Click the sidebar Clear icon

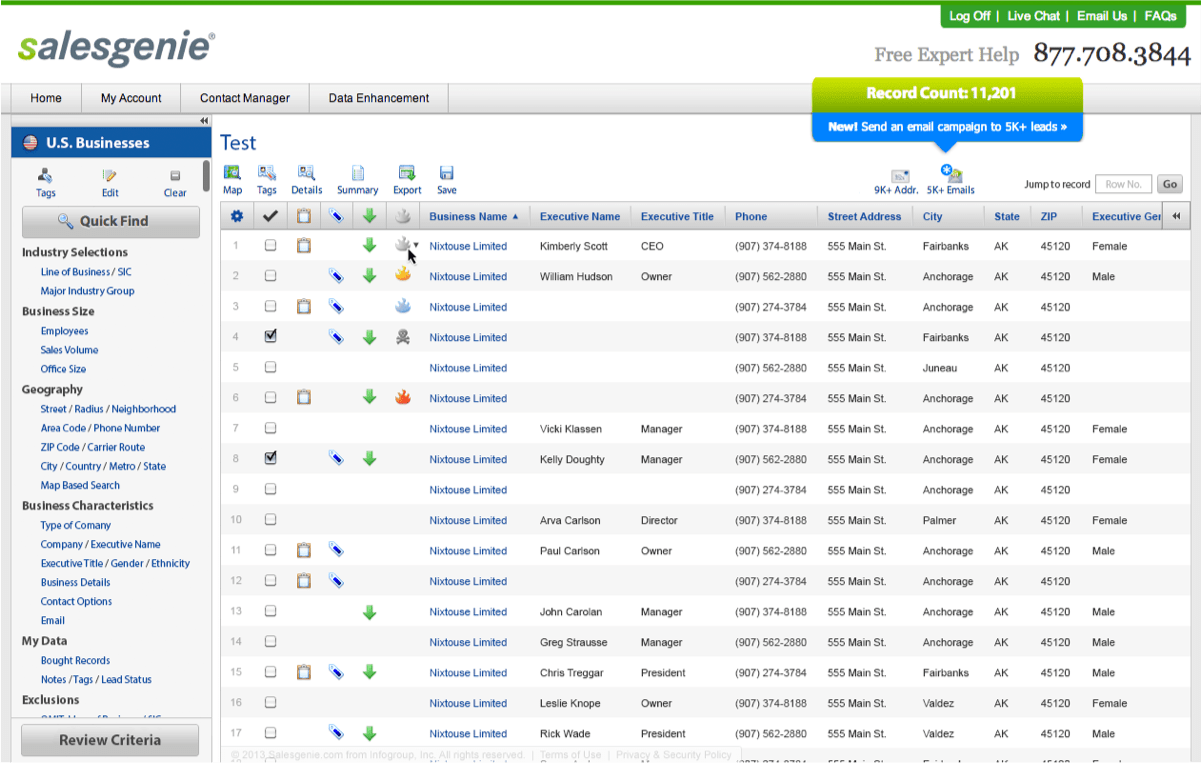coord(175,175)
